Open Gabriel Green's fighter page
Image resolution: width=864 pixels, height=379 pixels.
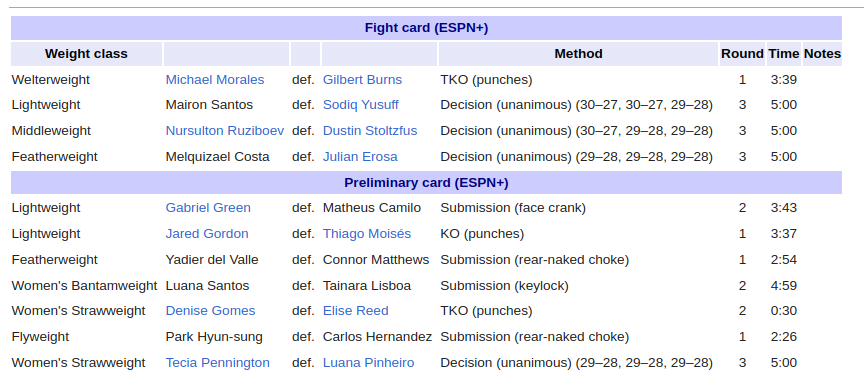(x=208, y=208)
